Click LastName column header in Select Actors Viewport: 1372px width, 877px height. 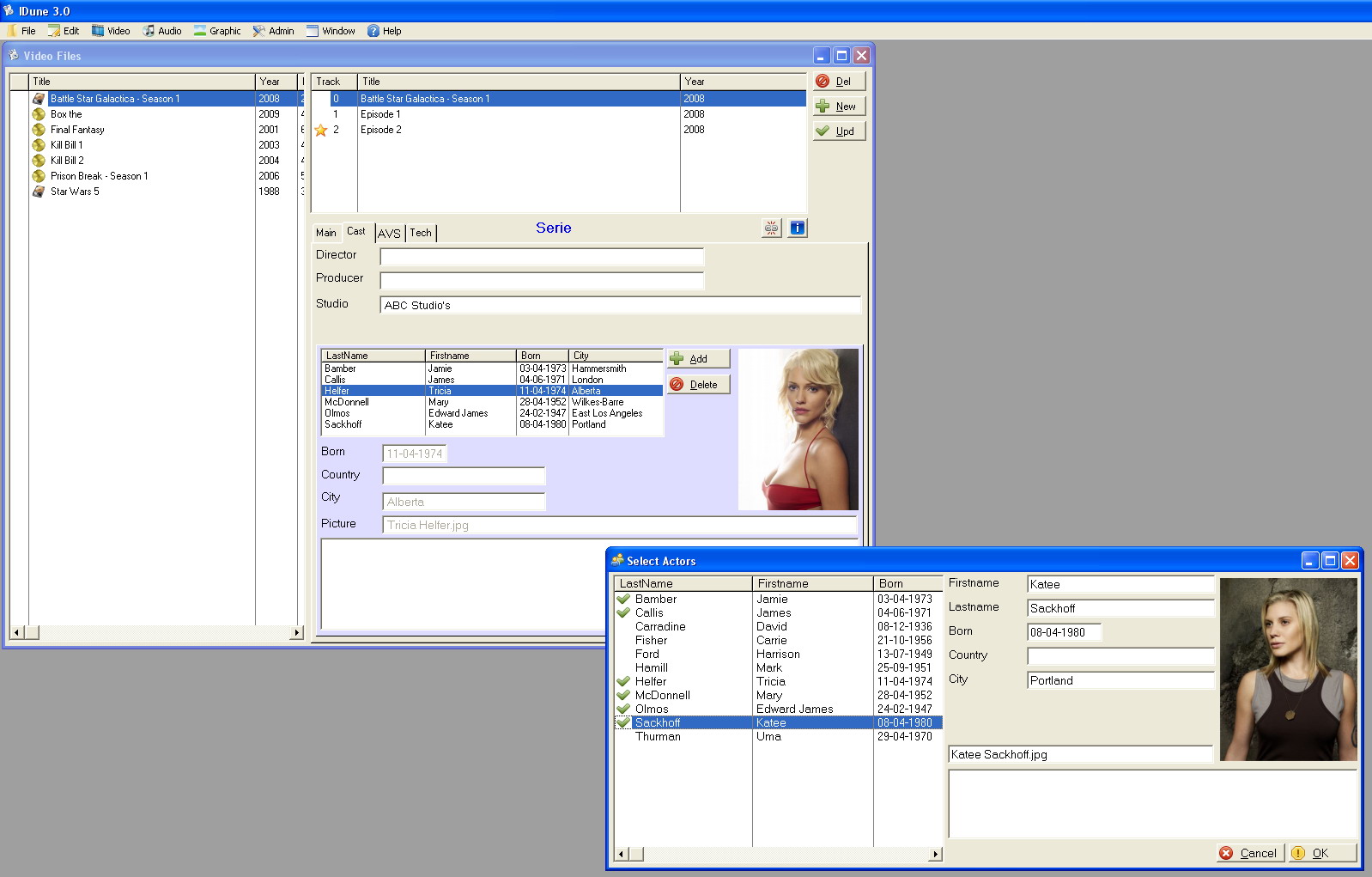tap(683, 583)
